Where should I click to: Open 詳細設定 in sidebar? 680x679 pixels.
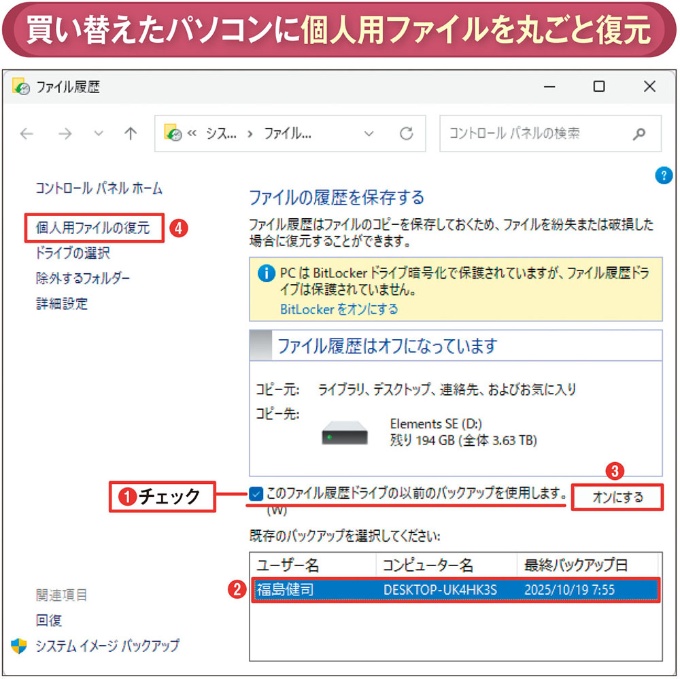coord(62,303)
